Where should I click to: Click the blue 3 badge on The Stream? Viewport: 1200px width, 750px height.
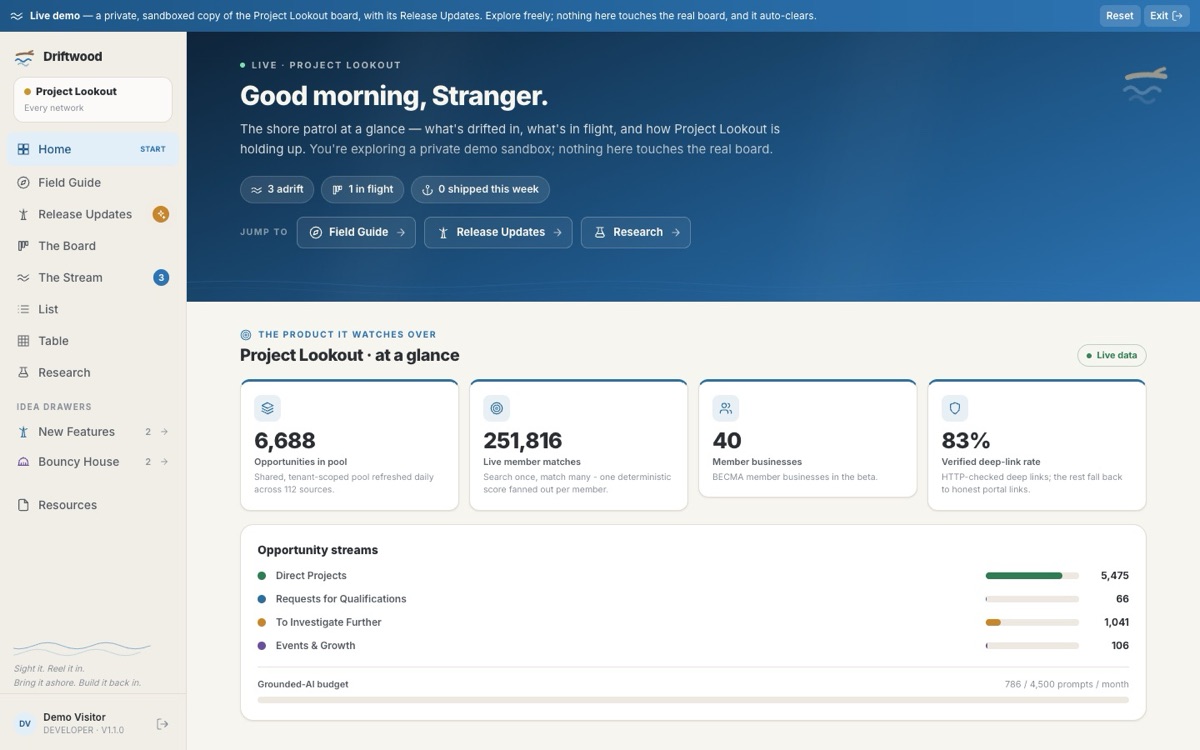(161, 277)
